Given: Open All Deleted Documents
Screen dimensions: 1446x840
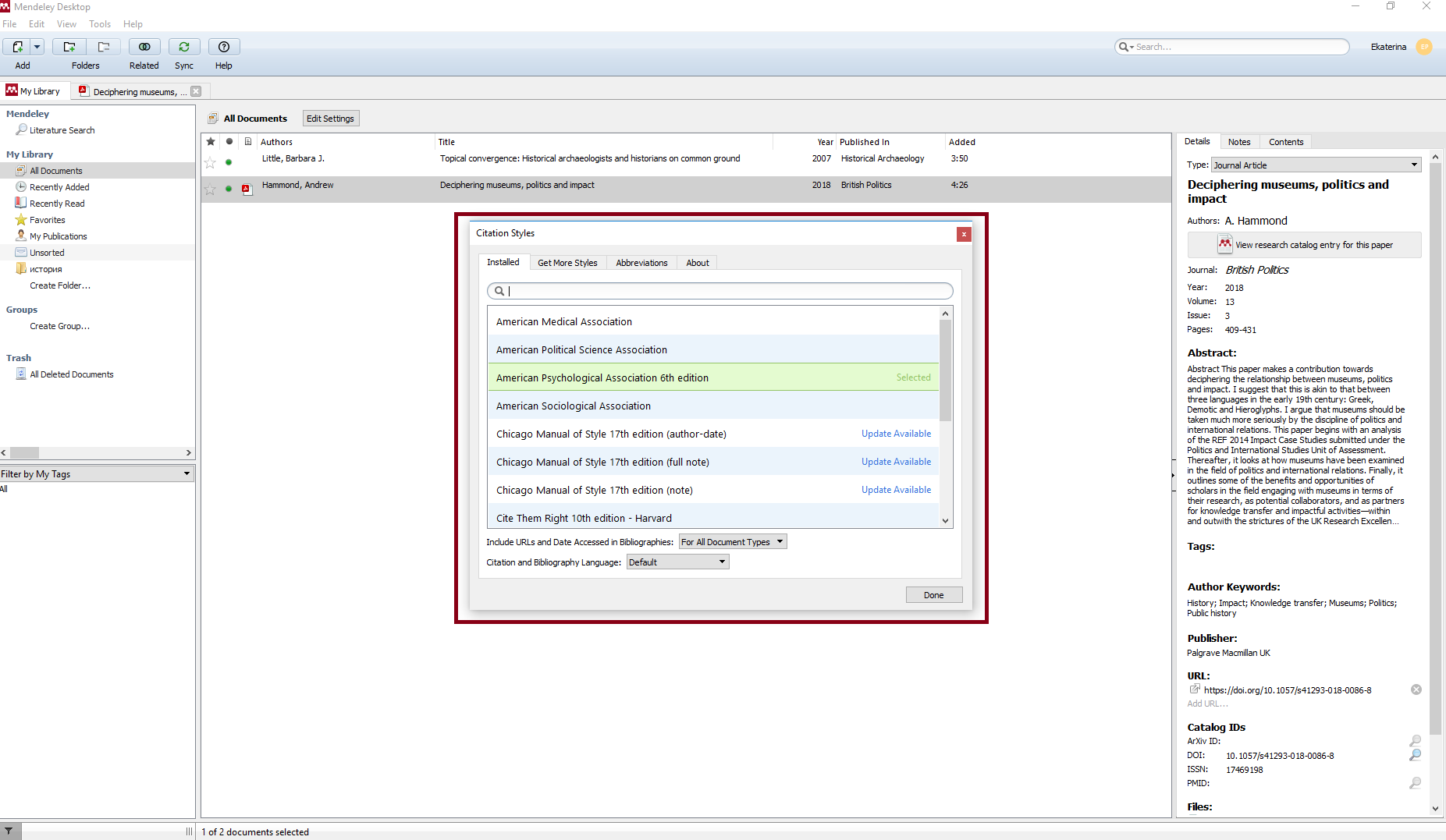Looking at the screenshot, I should tap(71, 374).
